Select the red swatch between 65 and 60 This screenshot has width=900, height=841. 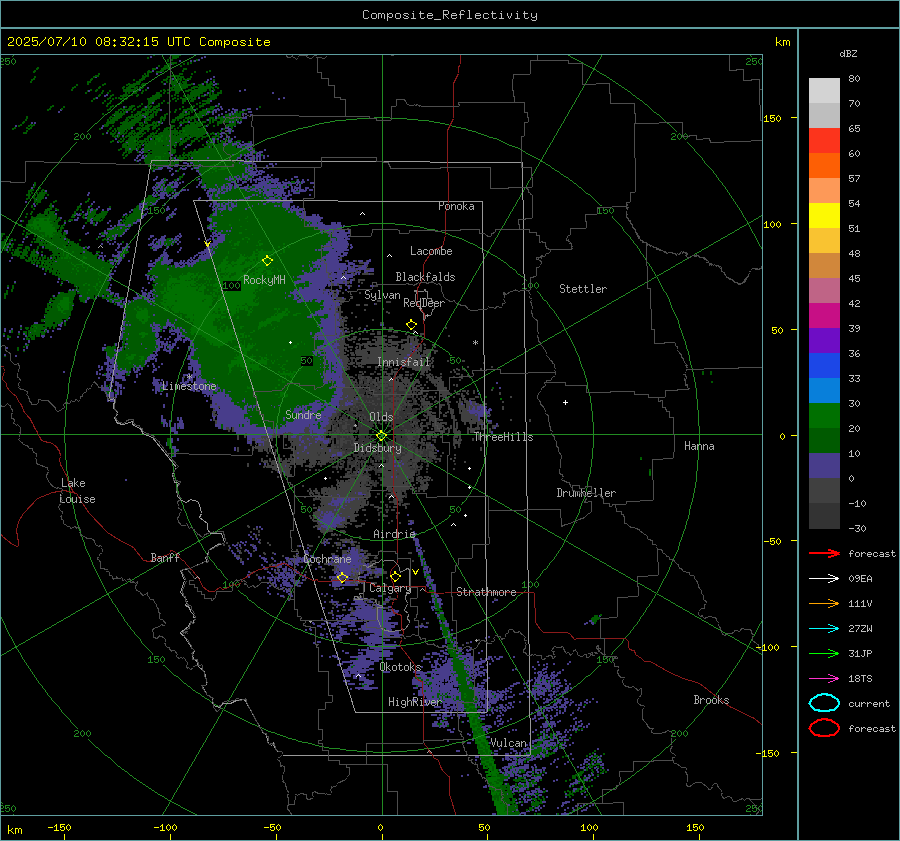click(x=824, y=141)
